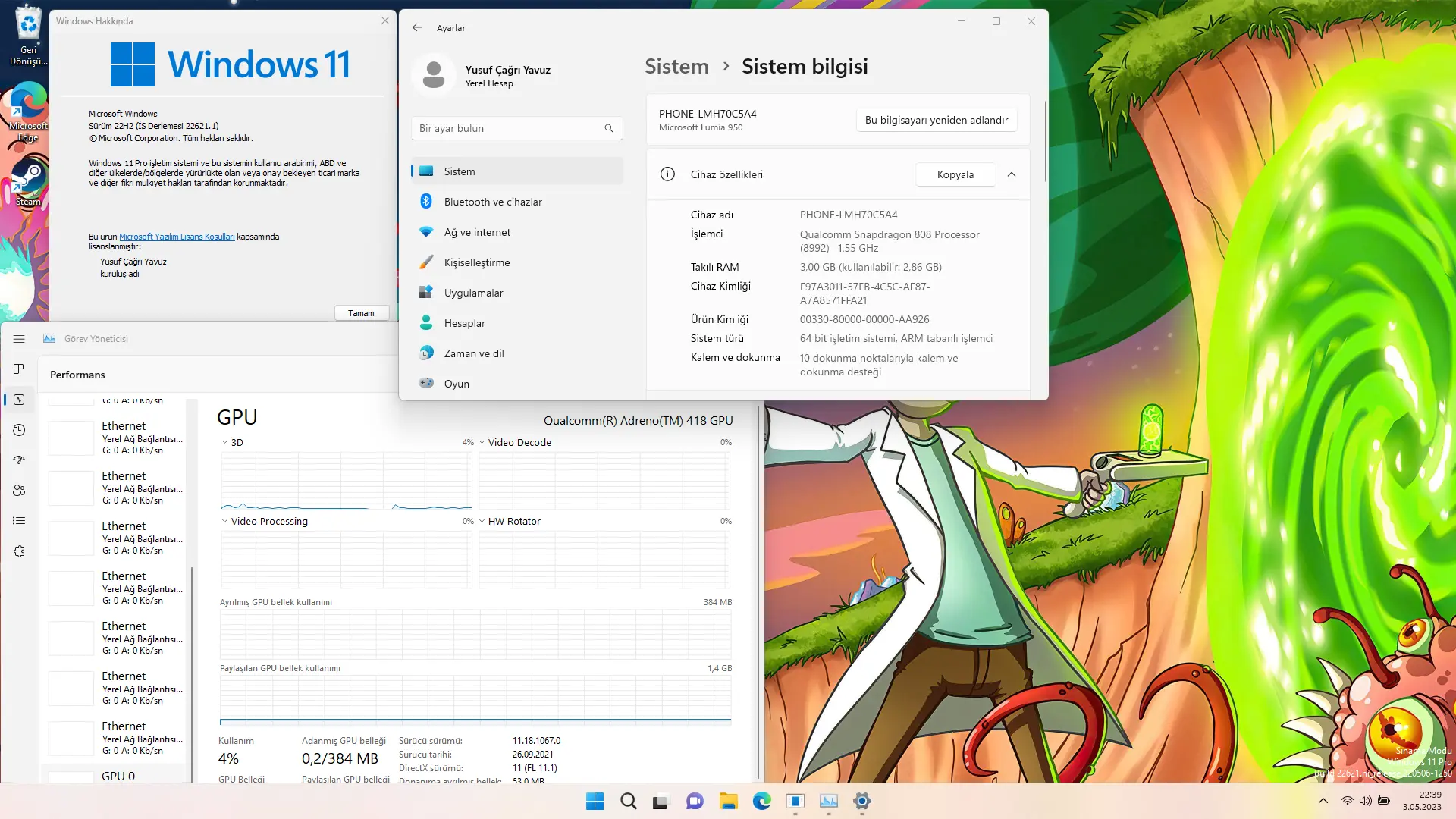Click the Settings window vertical scrollbar
Image resolution: width=1456 pixels, height=819 pixels.
tap(1046, 143)
